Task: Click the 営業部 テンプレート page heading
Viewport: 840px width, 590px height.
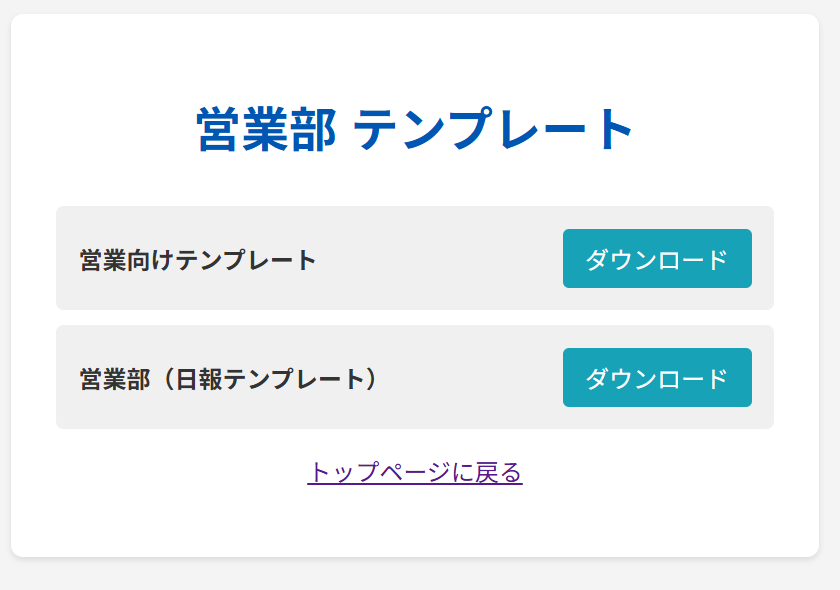Action: tap(415, 129)
